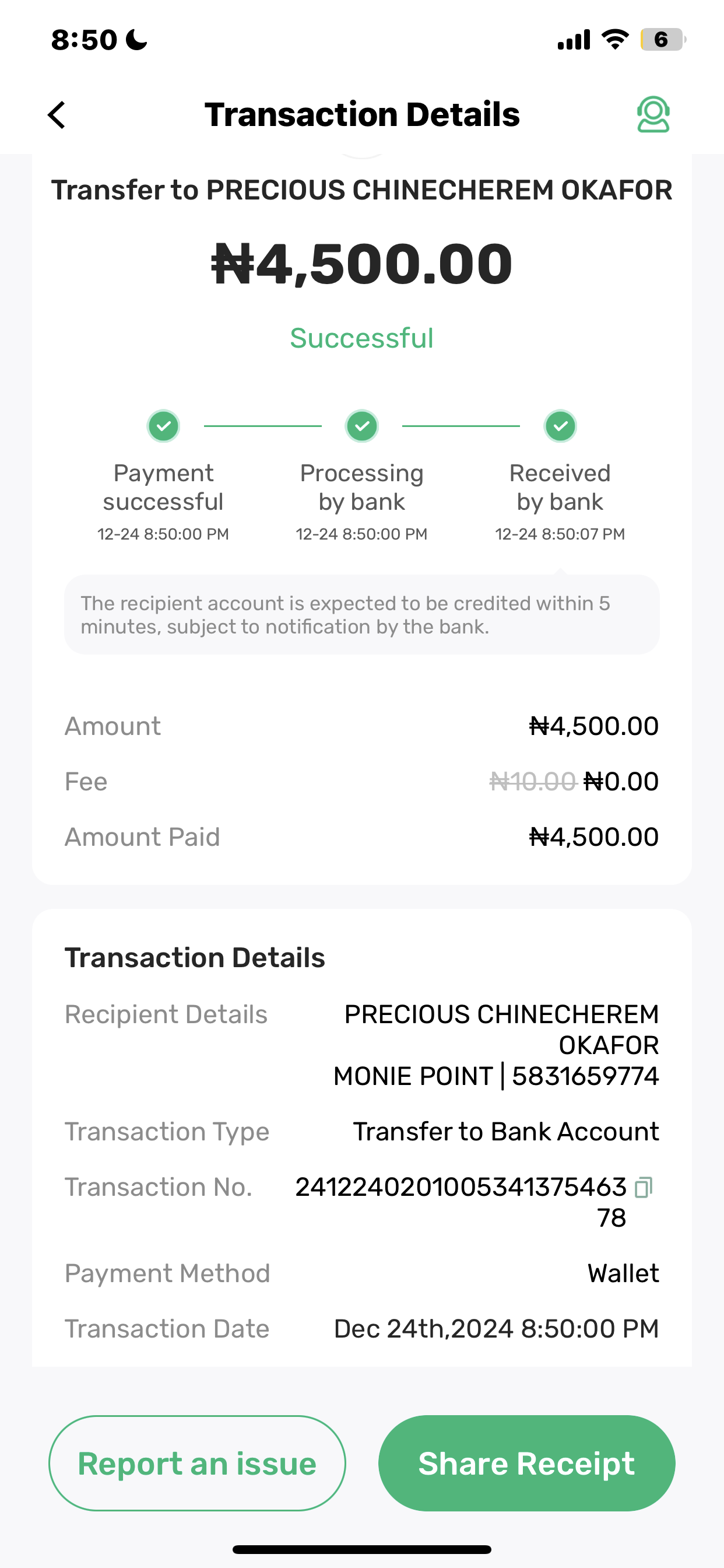The image size is (724, 1568).
Task: Tap the Wi-Fi status icon
Action: (614, 40)
